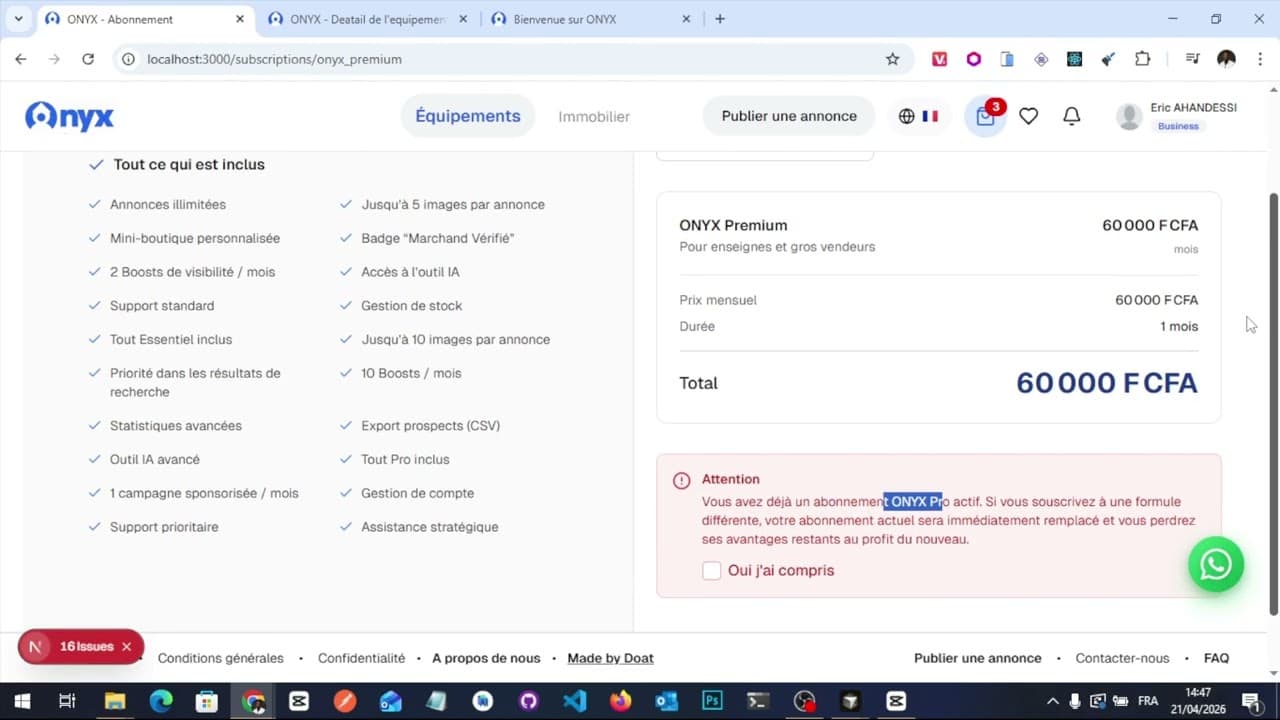Click the Eric AHANDESSI profile avatar

point(1129,116)
